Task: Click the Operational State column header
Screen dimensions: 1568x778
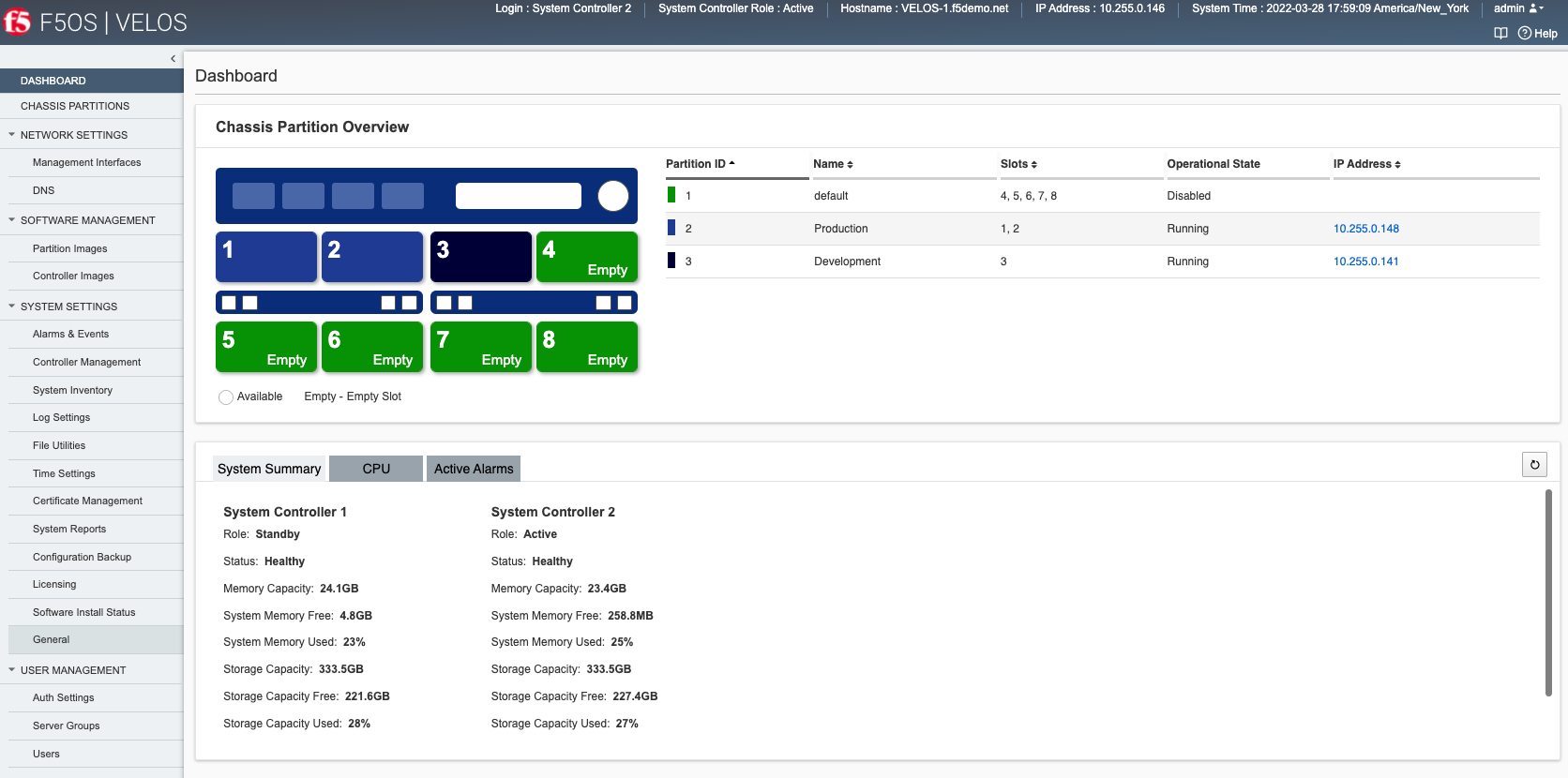Action: (x=1214, y=164)
